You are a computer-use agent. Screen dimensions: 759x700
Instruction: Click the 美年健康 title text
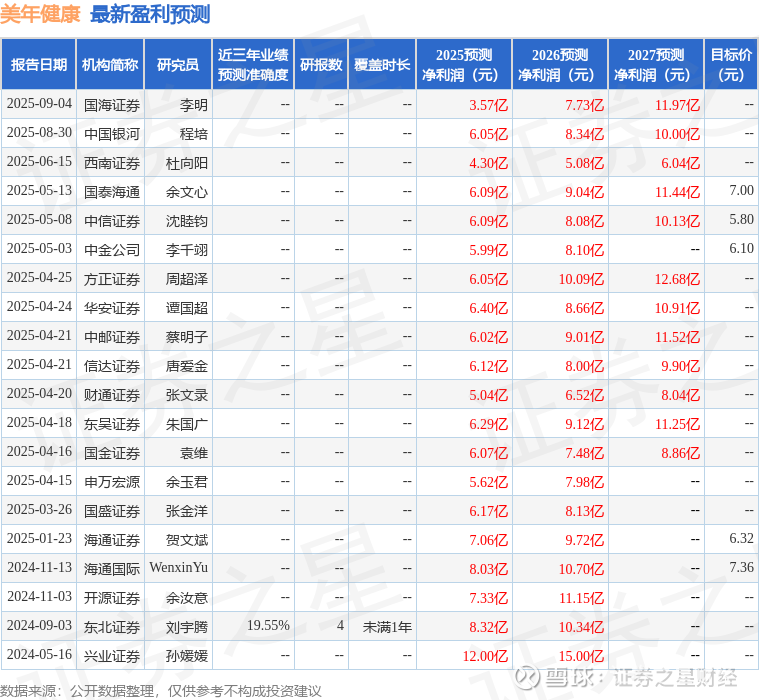40,14
